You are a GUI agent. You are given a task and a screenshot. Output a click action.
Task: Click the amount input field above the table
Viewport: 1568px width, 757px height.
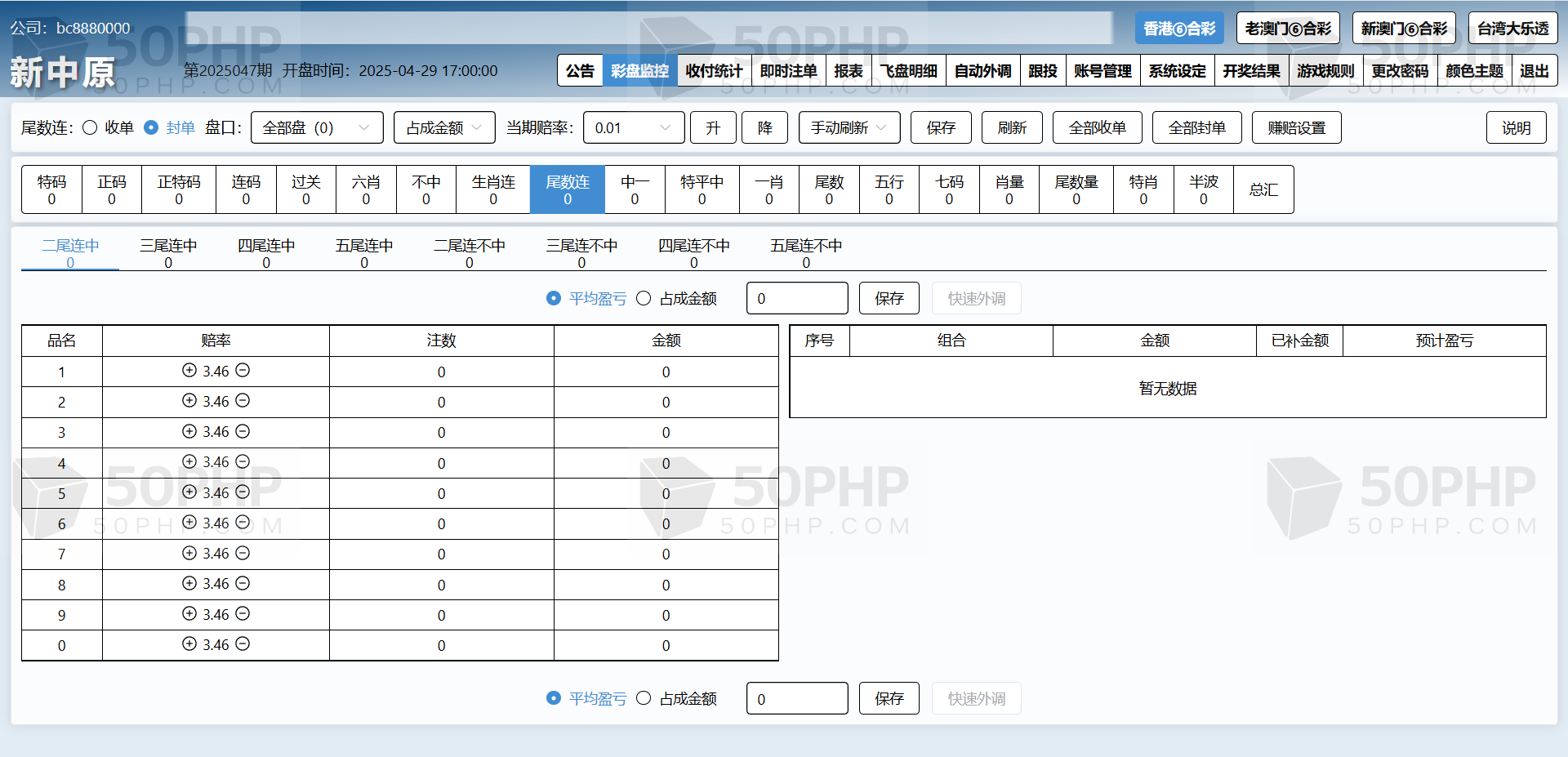(x=796, y=298)
